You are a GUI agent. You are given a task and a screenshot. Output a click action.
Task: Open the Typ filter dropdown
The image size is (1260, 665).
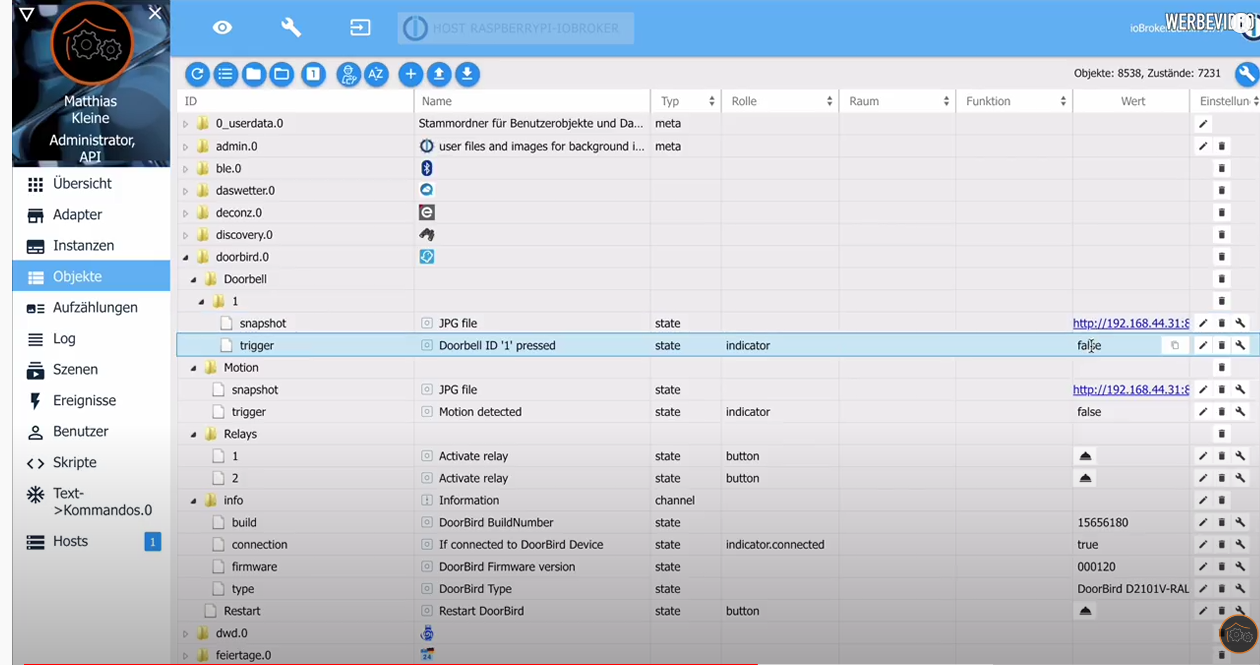[686, 101]
